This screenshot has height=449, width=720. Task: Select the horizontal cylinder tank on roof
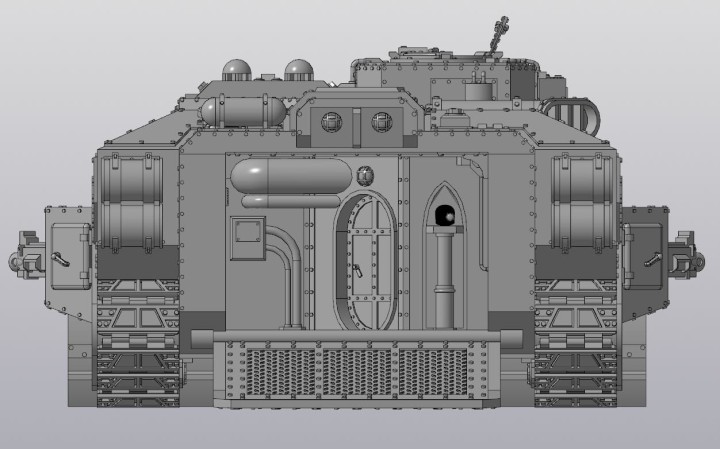[x=243, y=112]
